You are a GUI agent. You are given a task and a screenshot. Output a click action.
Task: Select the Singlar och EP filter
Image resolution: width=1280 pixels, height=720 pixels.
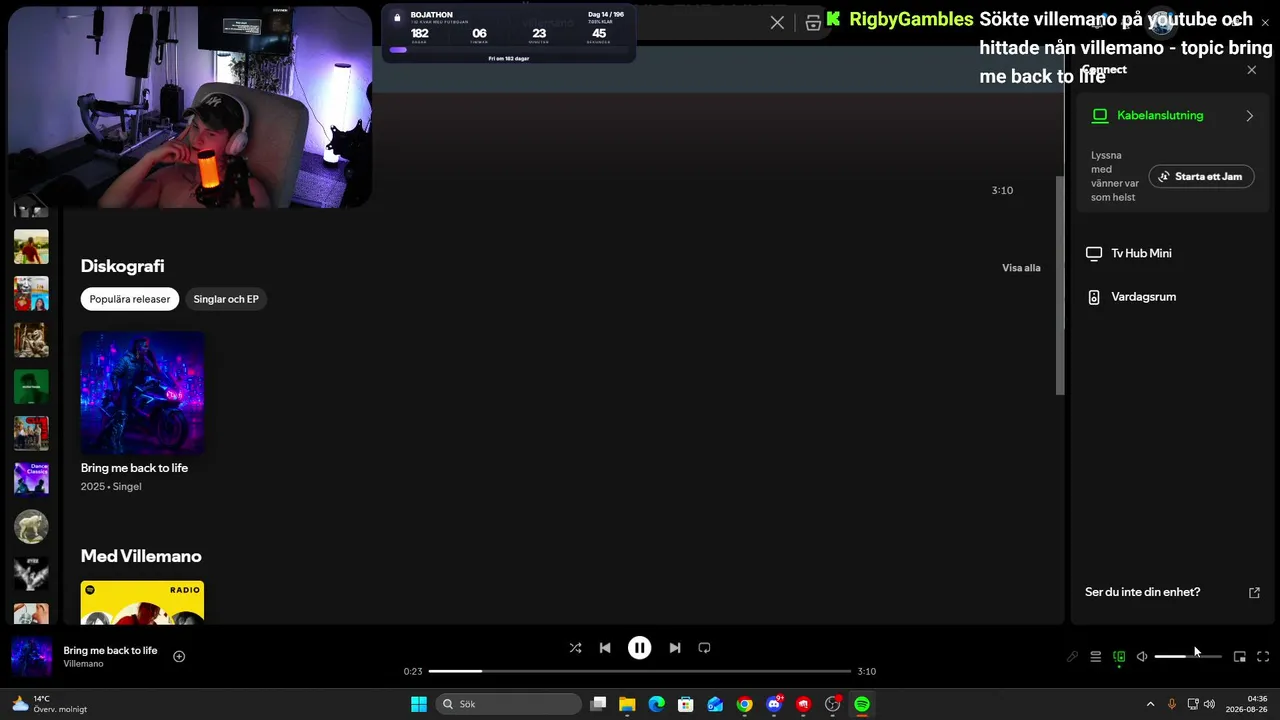226,299
